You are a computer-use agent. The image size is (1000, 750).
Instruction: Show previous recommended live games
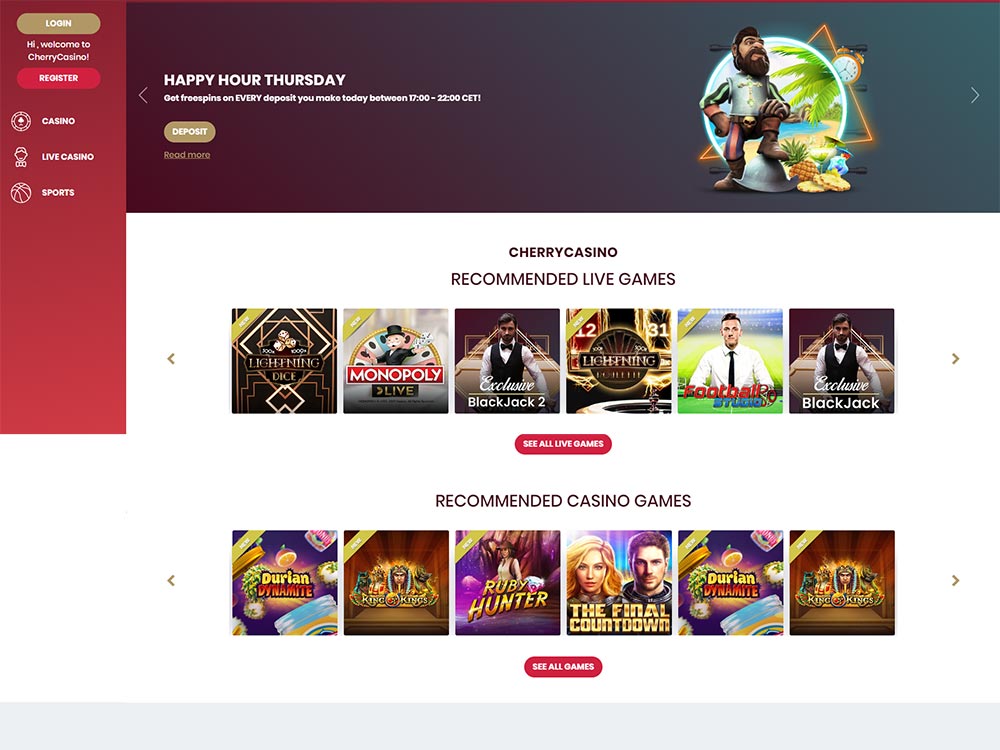pos(171,359)
